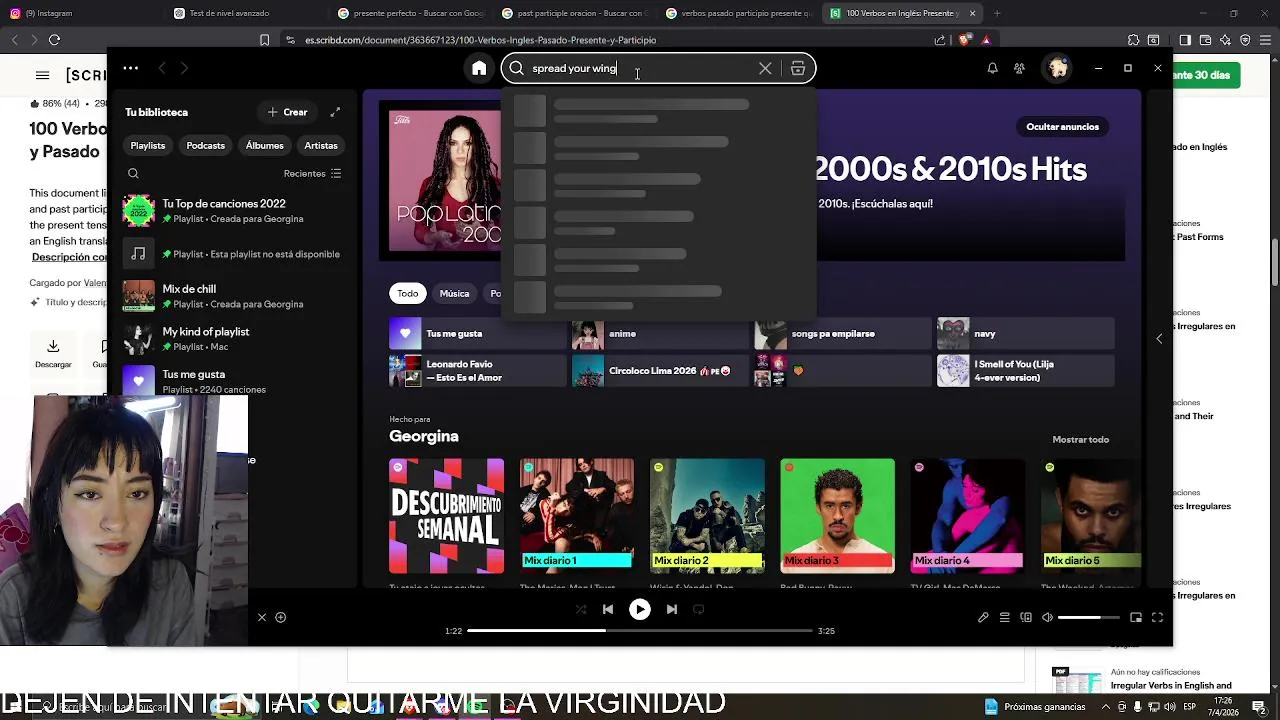Open Spotify notifications bell

992,68
